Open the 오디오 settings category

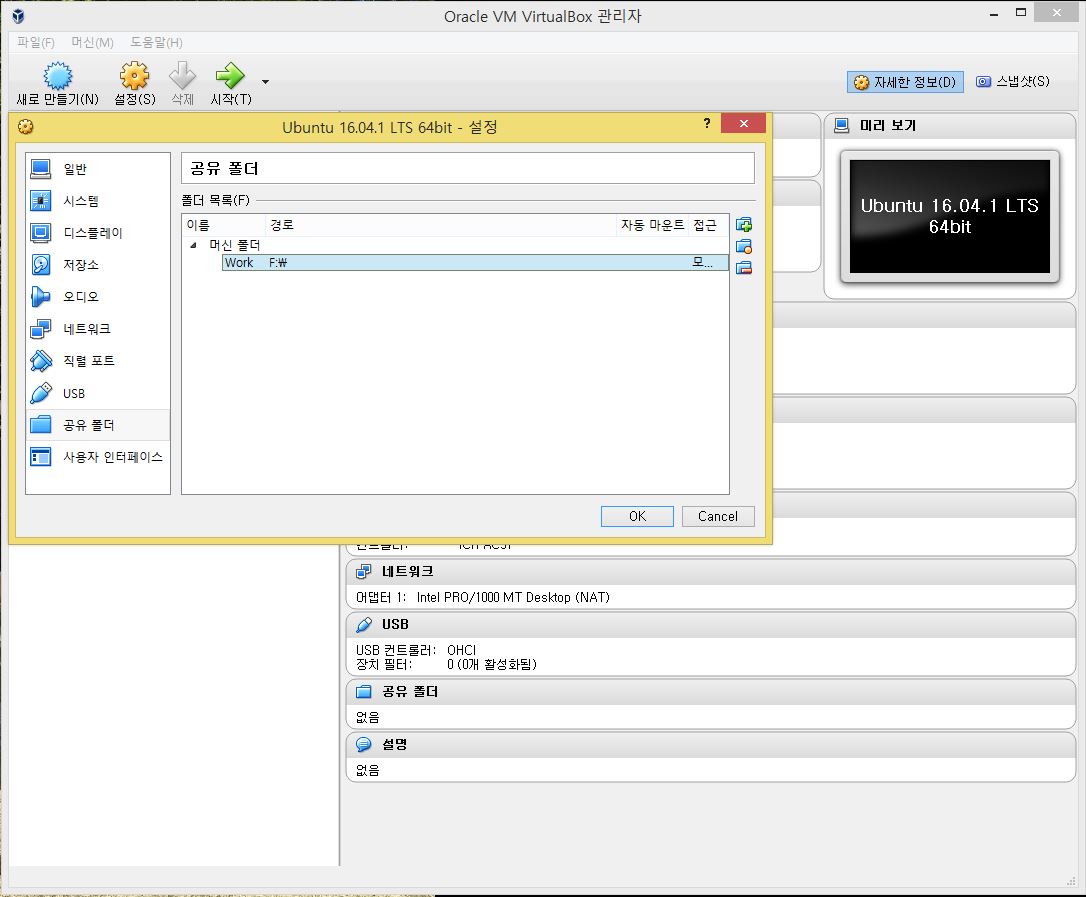pos(80,297)
